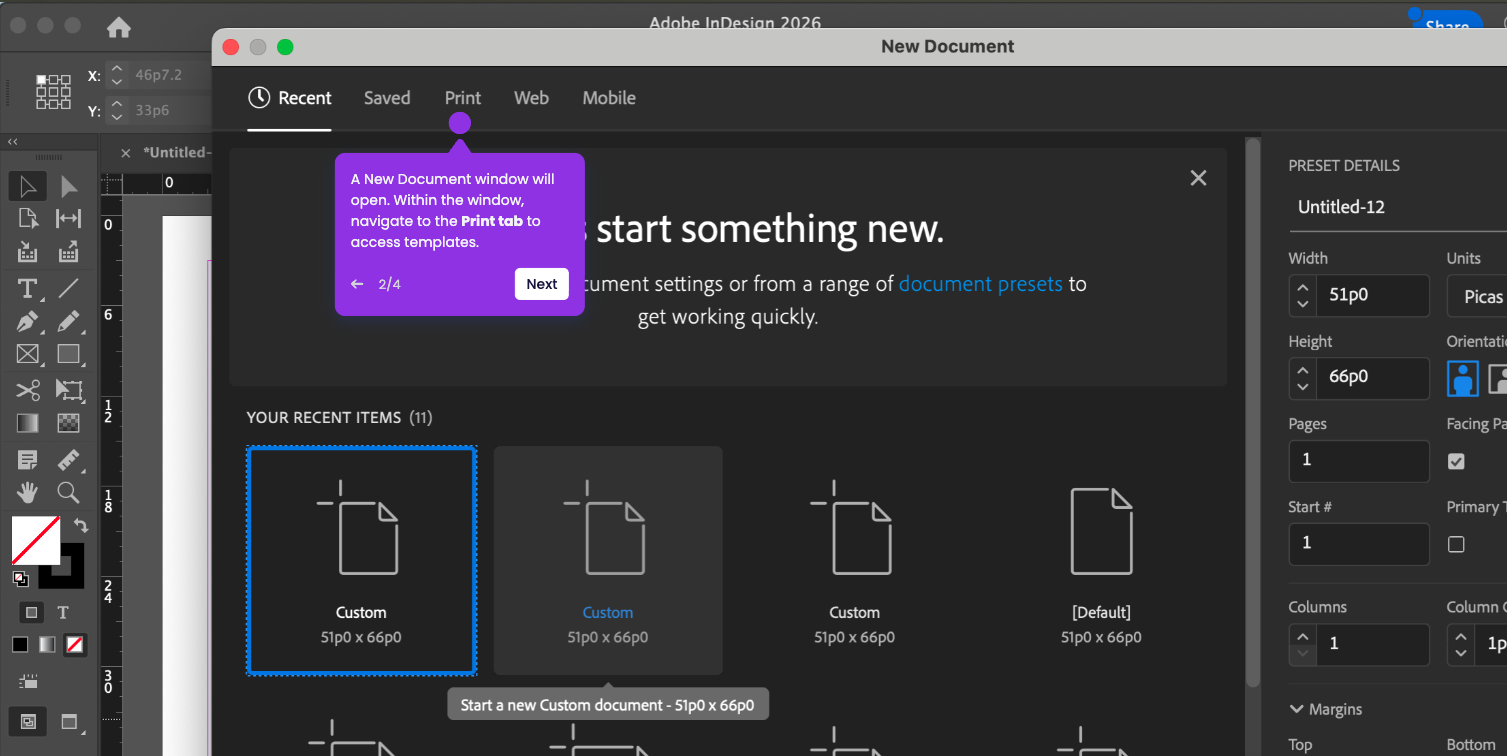The height and width of the screenshot is (756, 1507).
Task: Select the Free Transform tool
Action: (69, 390)
